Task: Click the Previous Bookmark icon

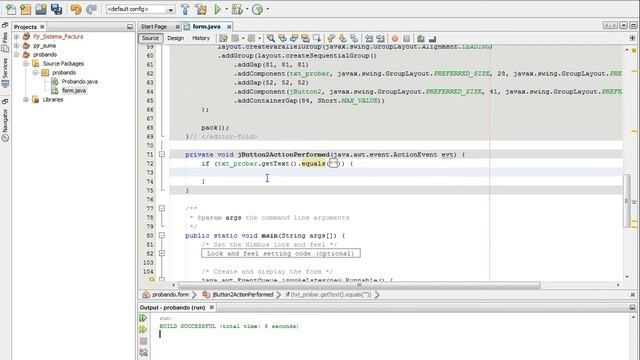Action: tap(331, 38)
